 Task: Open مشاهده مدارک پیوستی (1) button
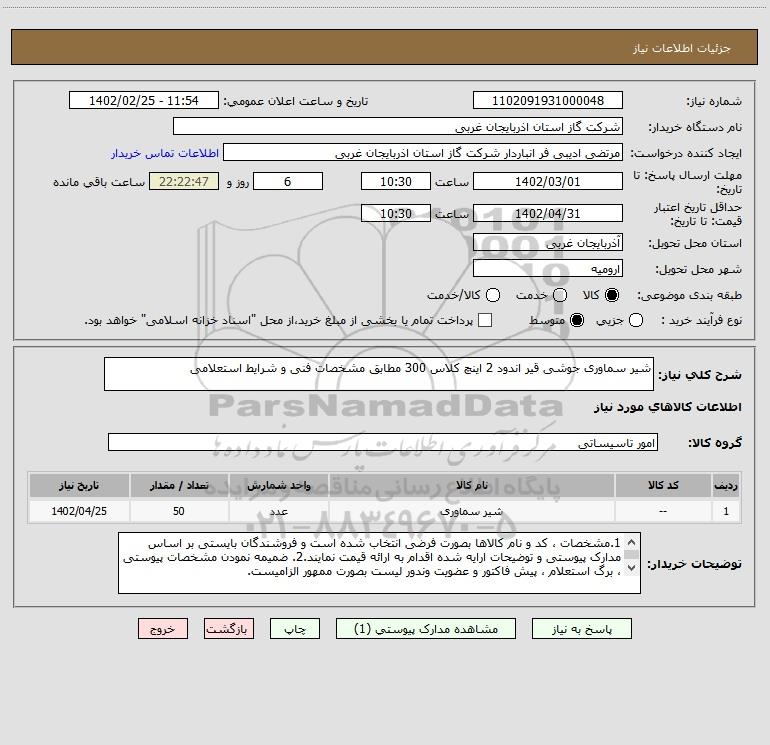[x=426, y=629]
